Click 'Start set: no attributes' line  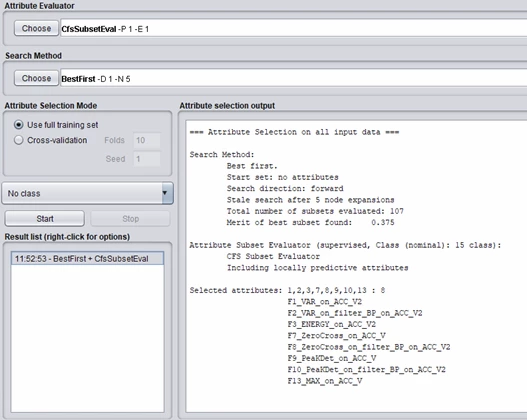coord(282,177)
